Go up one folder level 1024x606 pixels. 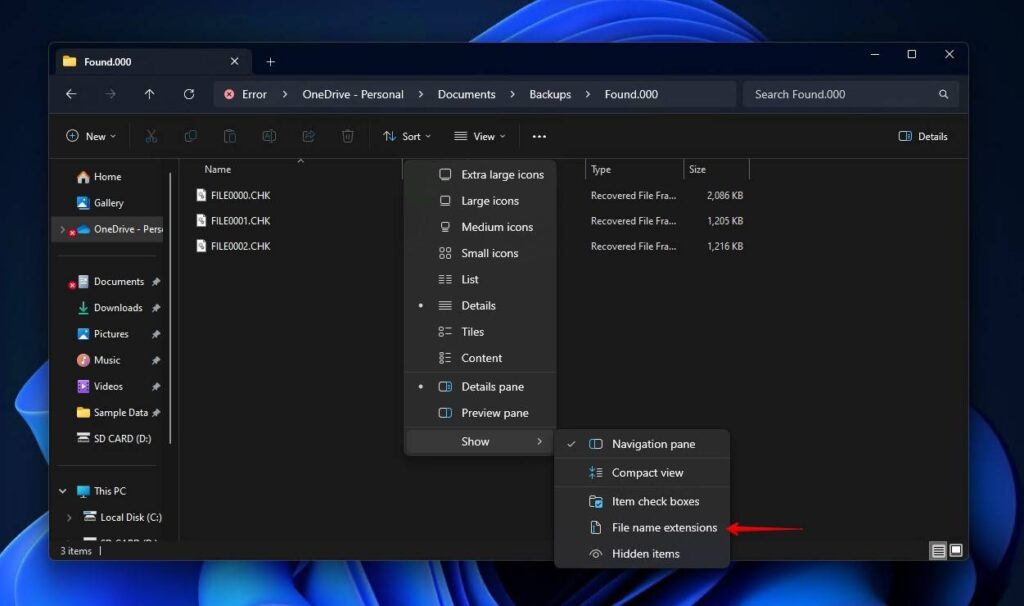click(x=149, y=94)
